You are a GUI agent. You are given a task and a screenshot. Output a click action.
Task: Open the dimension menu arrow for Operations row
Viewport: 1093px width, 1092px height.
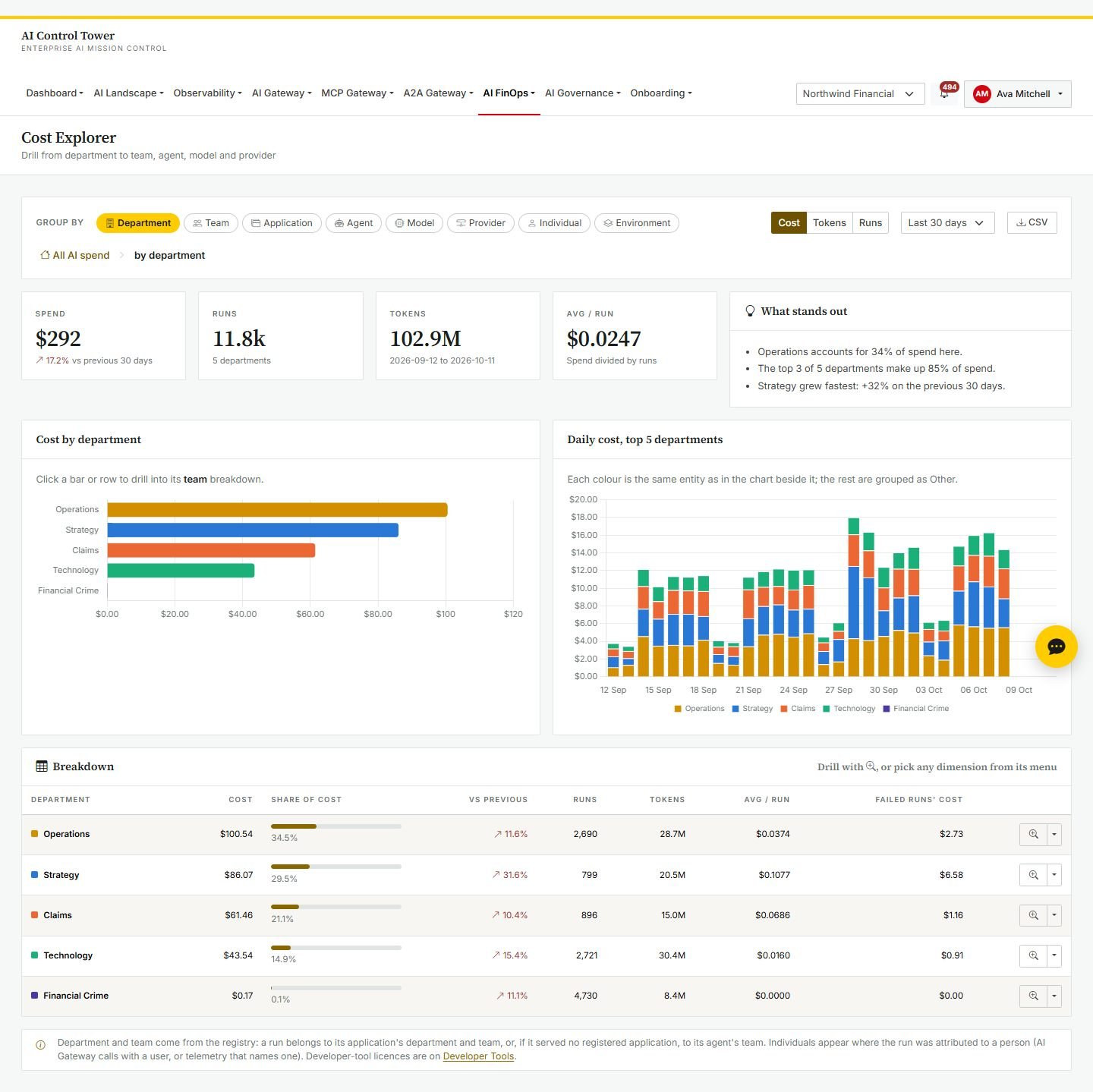(x=1054, y=834)
